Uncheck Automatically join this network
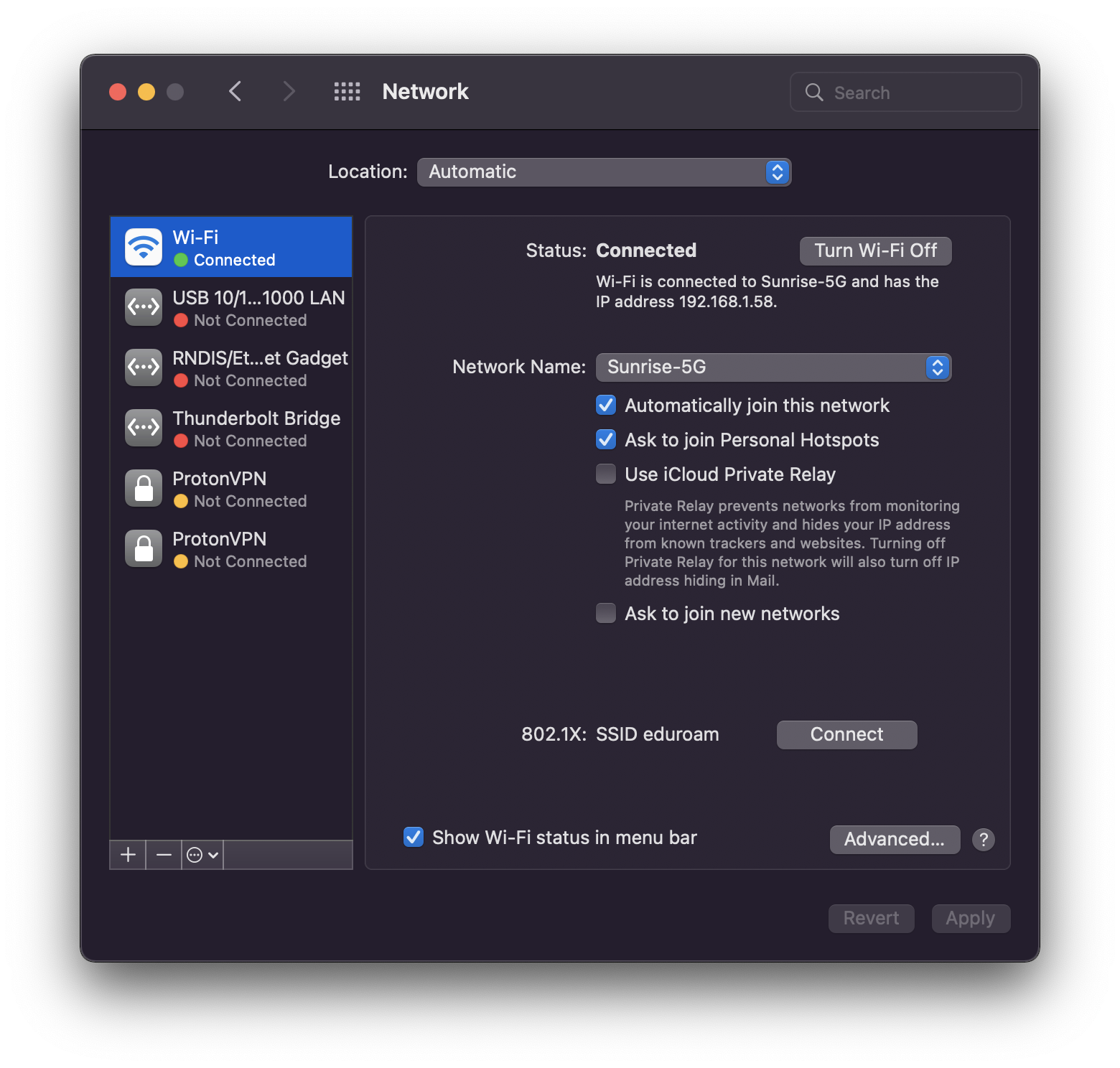The image size is (1120, 1068). click(605, 405)
